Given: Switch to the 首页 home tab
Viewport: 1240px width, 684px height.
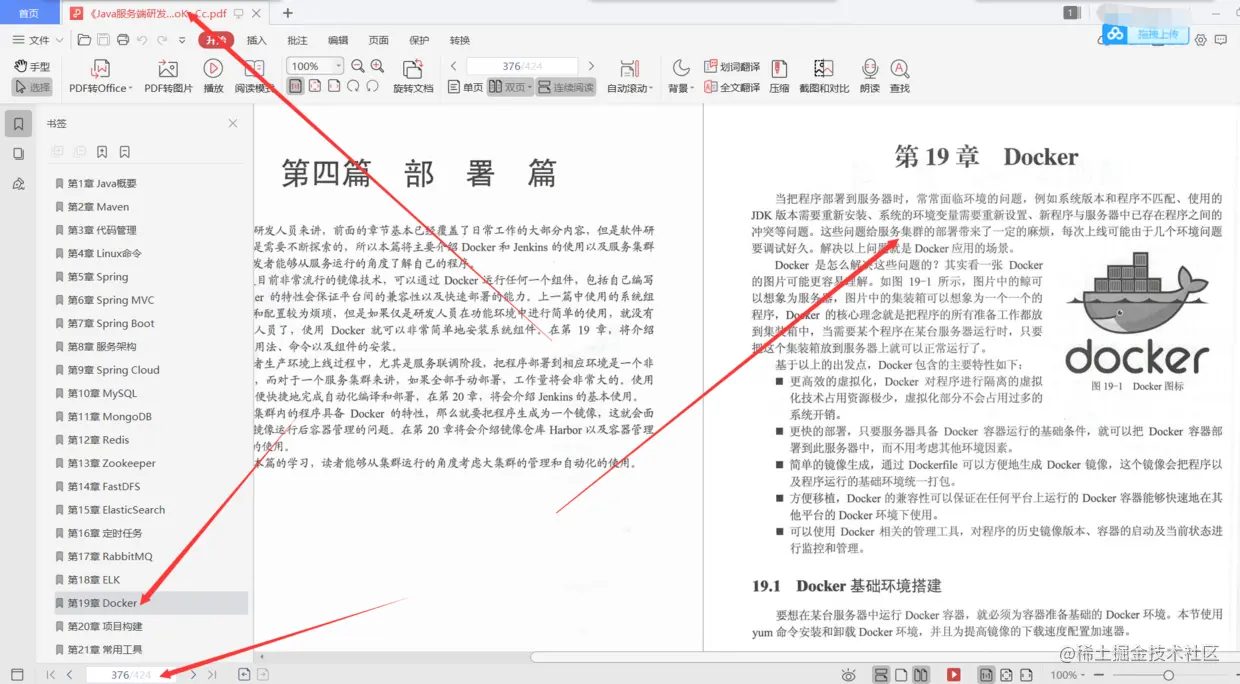Looking at the screenshot, I should (30, 13).
